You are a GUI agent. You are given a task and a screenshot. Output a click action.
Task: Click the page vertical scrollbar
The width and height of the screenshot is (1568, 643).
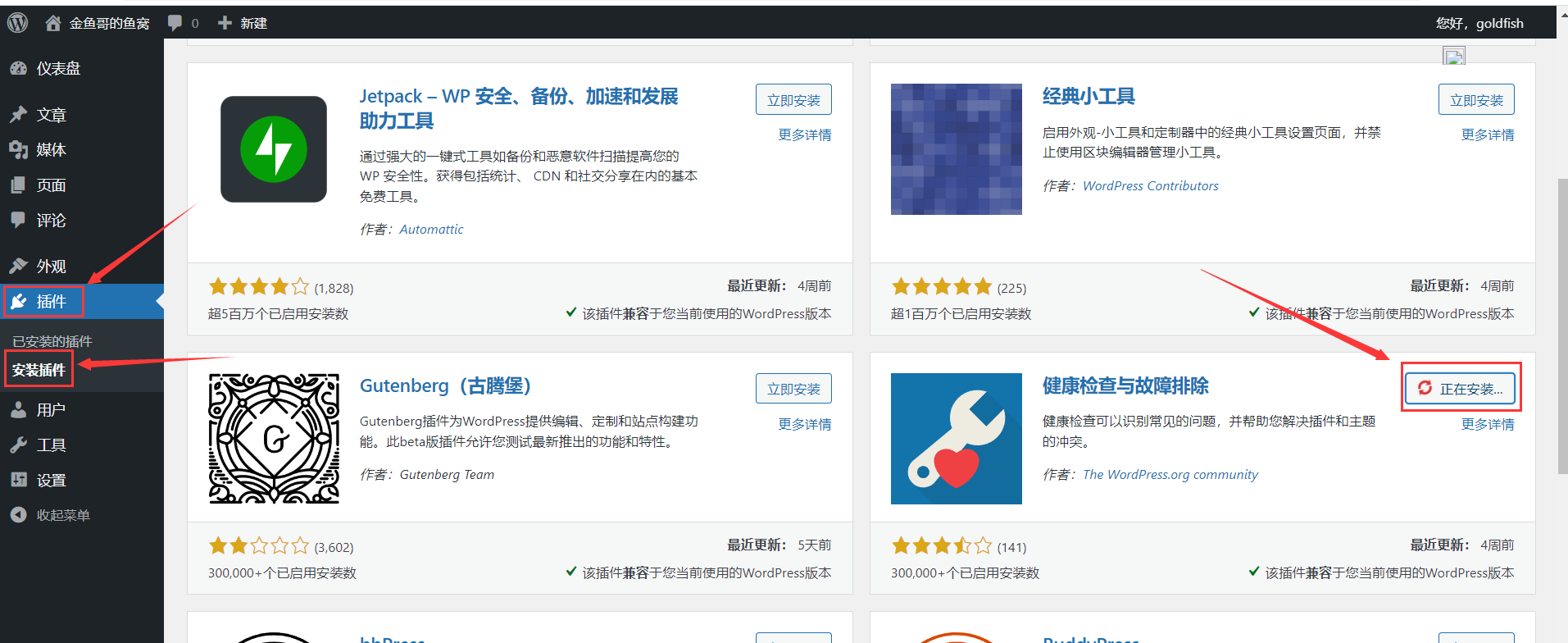point(1562,326)
